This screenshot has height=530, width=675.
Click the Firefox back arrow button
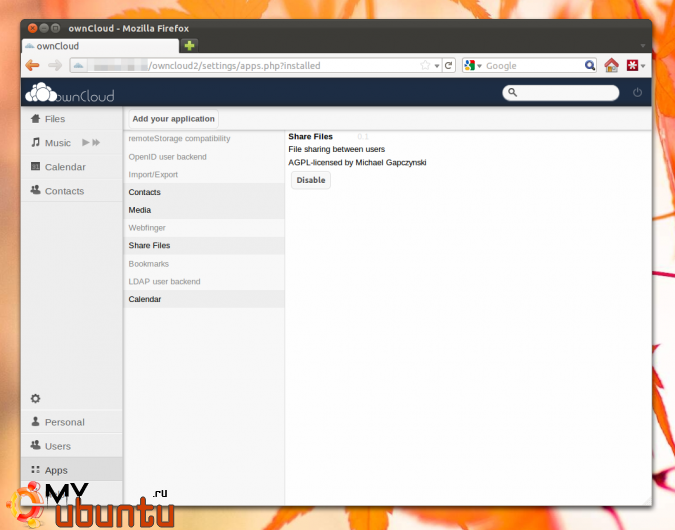[x=33, y=65]
